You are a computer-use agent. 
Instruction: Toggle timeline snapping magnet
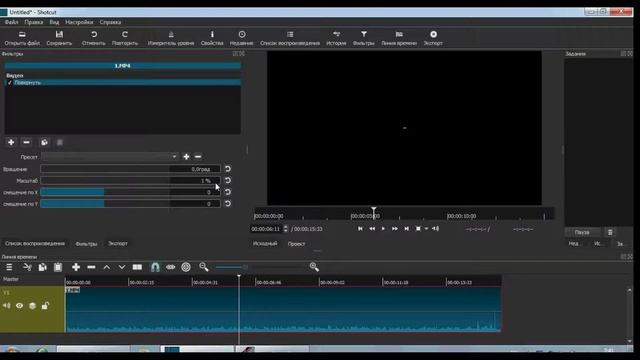pos(155,267)
